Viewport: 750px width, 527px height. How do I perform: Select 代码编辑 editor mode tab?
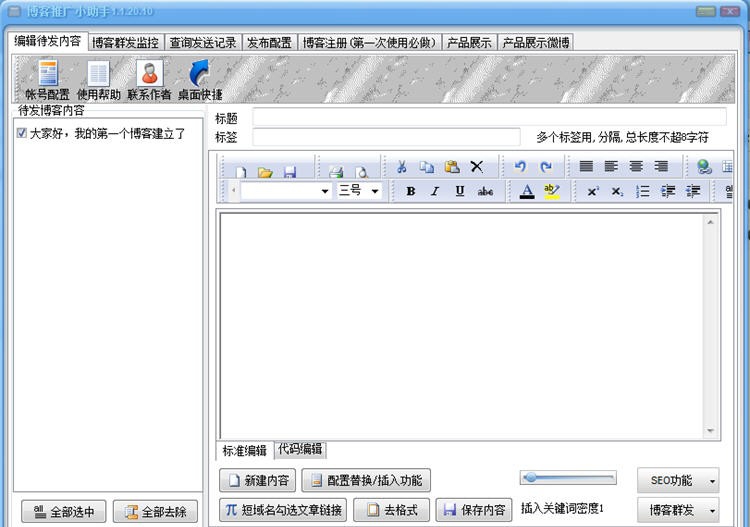click(300, 449)
